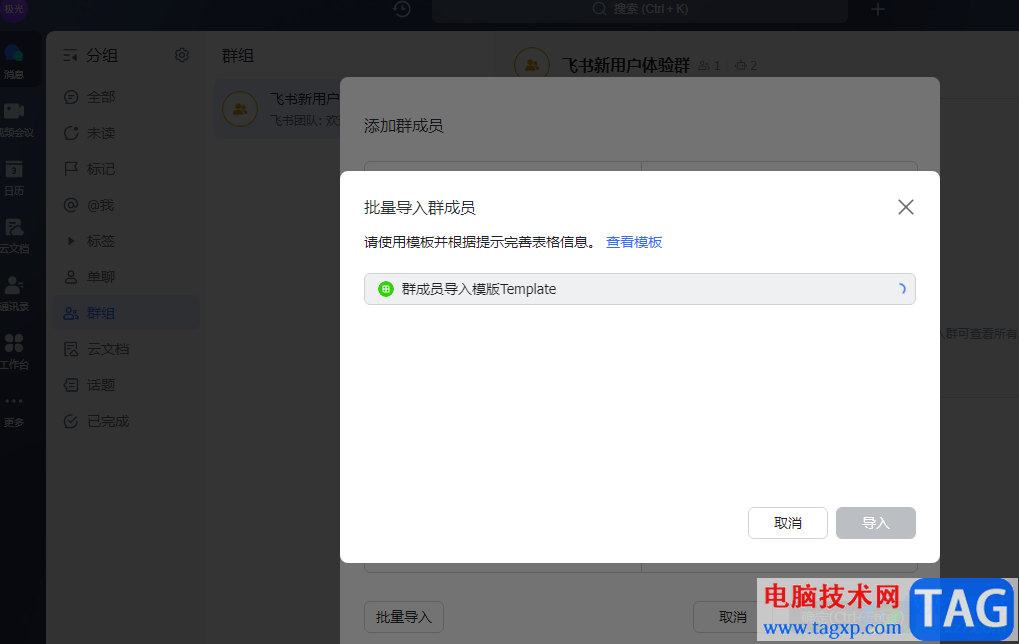Collapse the 分组 panel icon

[x=70, y=56]
